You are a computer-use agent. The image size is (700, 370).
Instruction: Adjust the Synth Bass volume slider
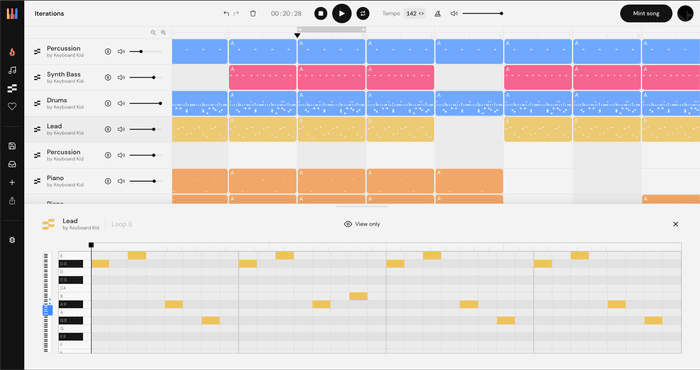(146, 77)
